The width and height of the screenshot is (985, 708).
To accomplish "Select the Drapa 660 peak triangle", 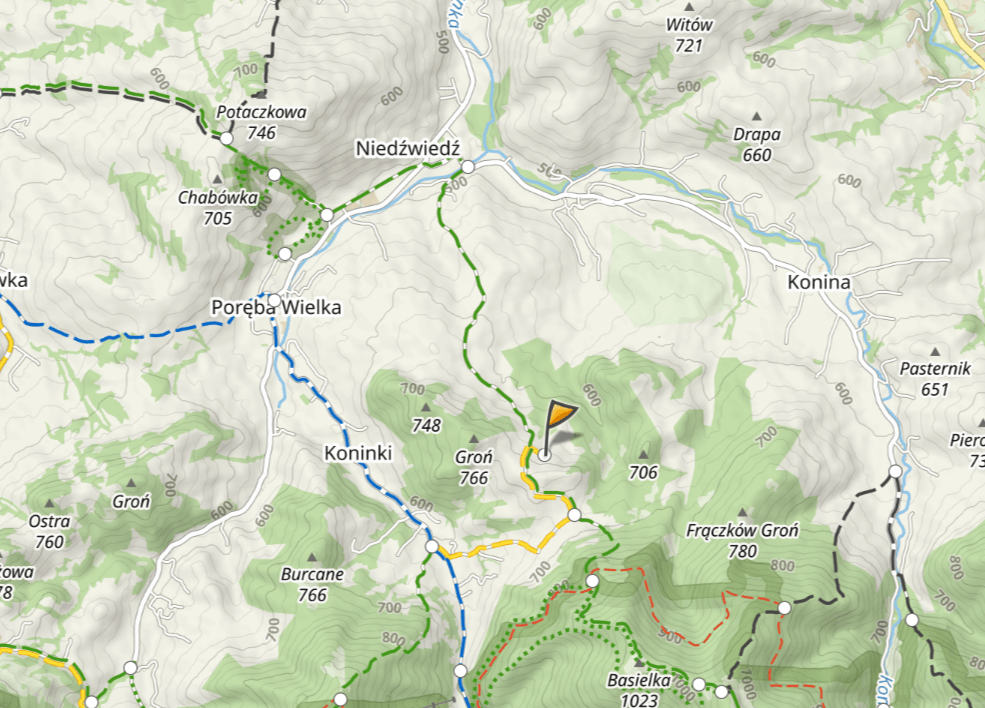I will (x=756, y=116).
